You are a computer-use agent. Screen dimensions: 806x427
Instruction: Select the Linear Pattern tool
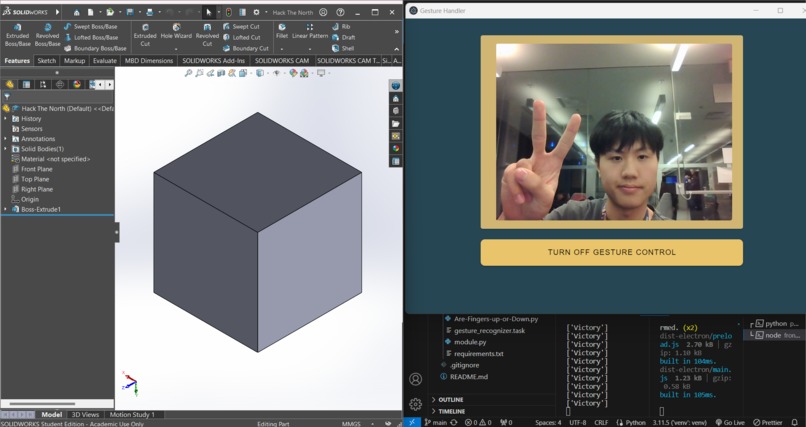pos(310,31)
